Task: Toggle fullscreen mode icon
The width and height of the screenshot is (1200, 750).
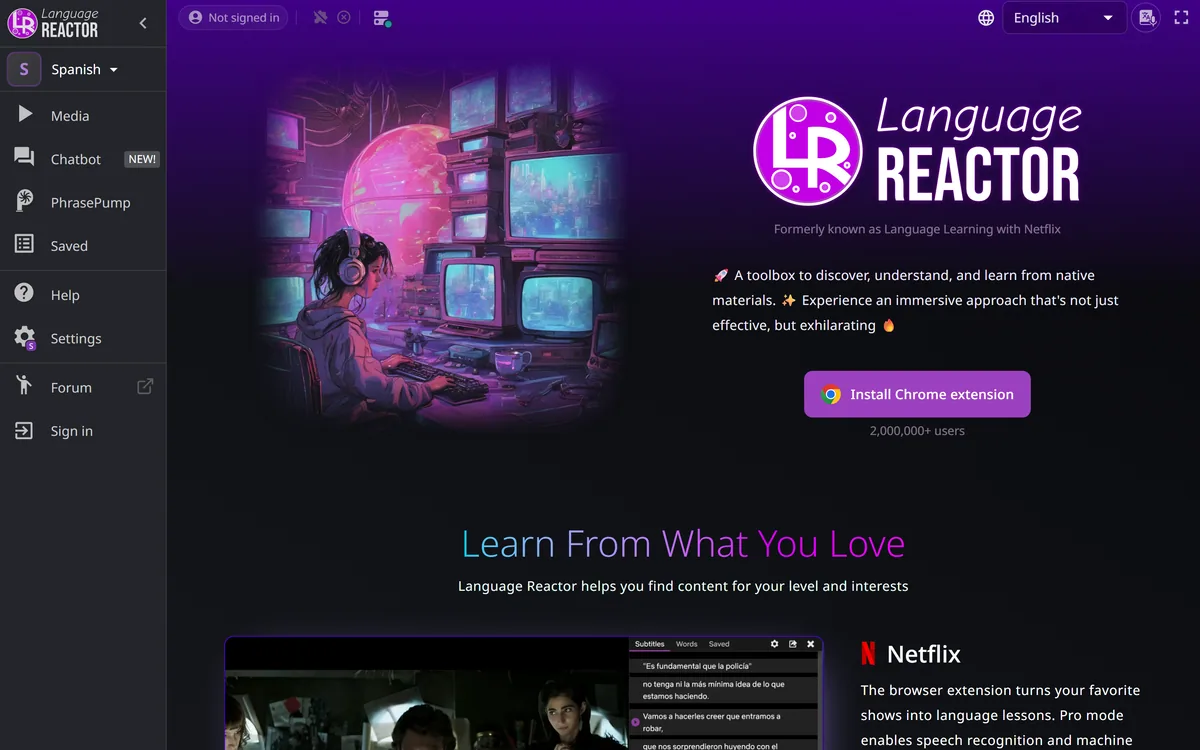Action: (1181, 18)
